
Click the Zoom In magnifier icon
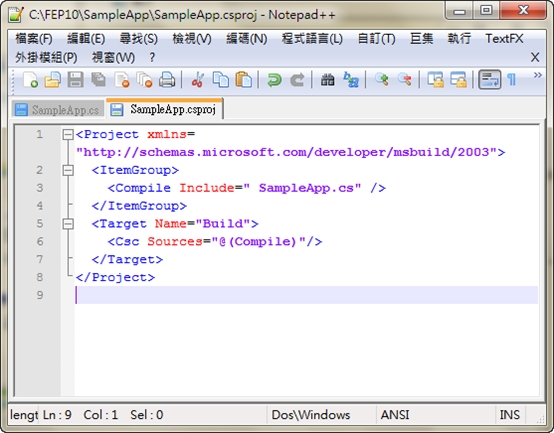pos(382,79)
